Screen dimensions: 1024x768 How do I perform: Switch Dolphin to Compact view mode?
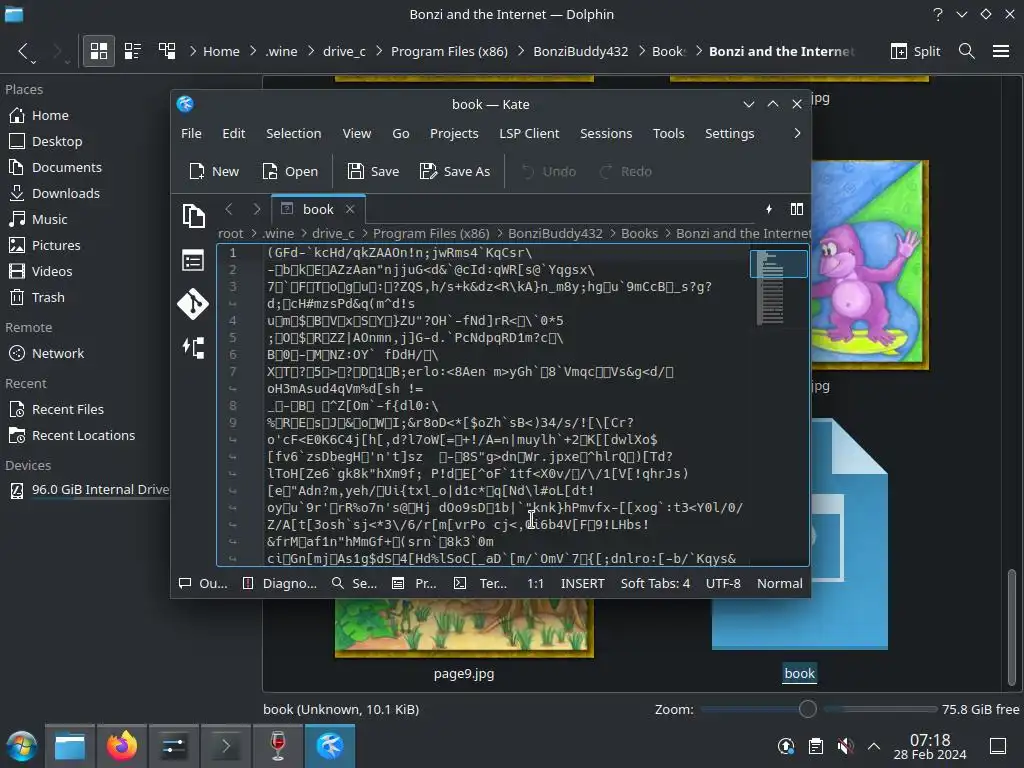[x=133, y=51]
